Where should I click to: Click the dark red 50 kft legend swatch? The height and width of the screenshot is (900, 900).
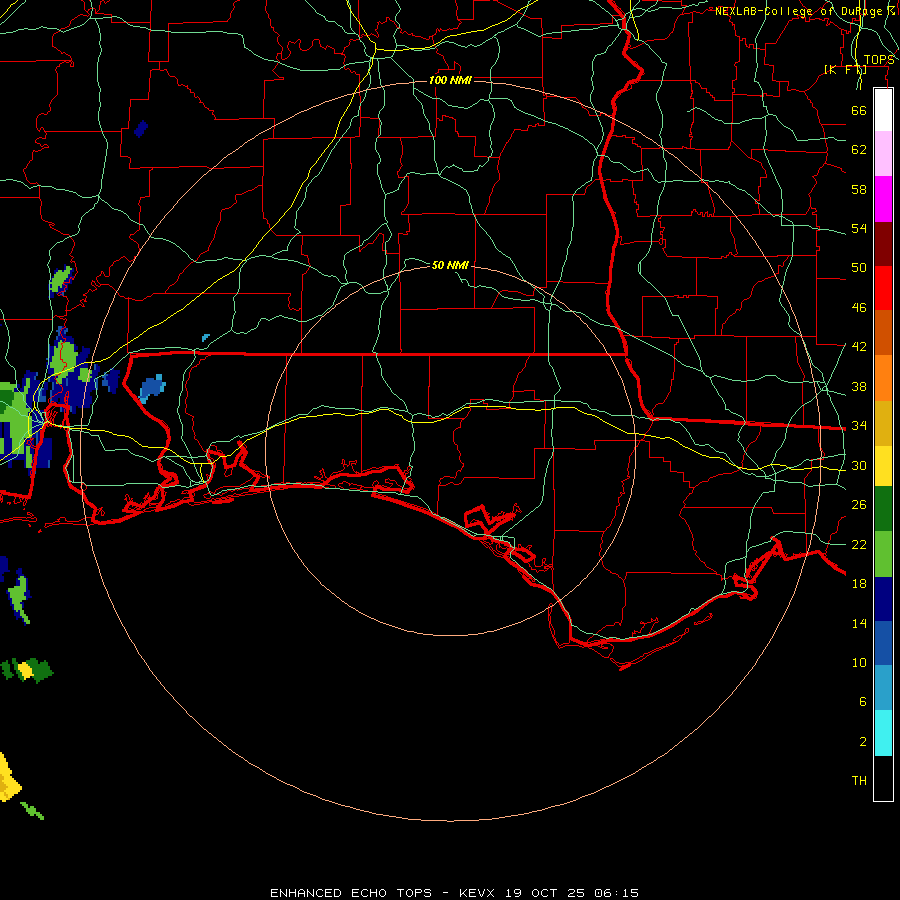click(x=883, y=243)
